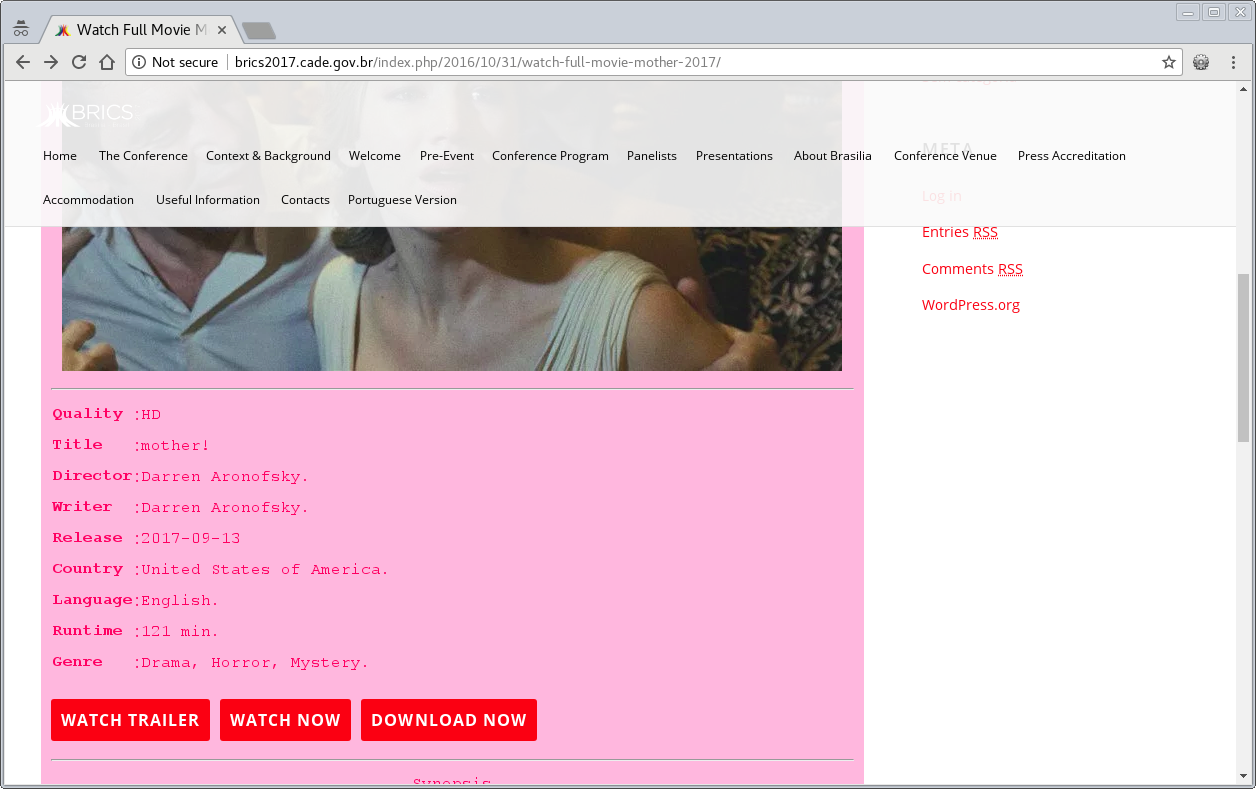Screen dimensions: 1256x789
Task: Click the release date '2017-09-13'
Action: click(x=191, y=539)
